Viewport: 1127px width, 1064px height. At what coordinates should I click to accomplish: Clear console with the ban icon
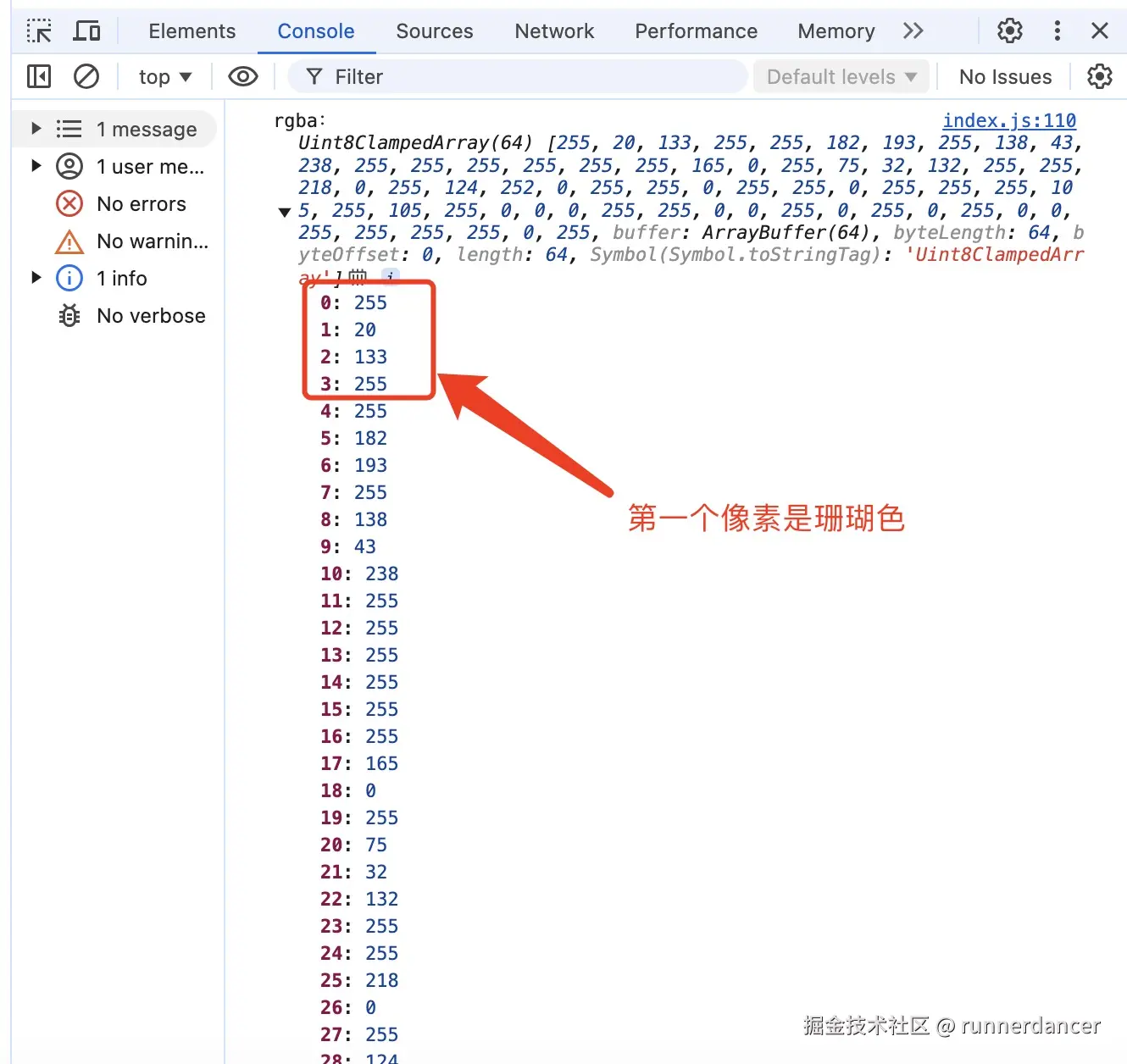[86, 77]
